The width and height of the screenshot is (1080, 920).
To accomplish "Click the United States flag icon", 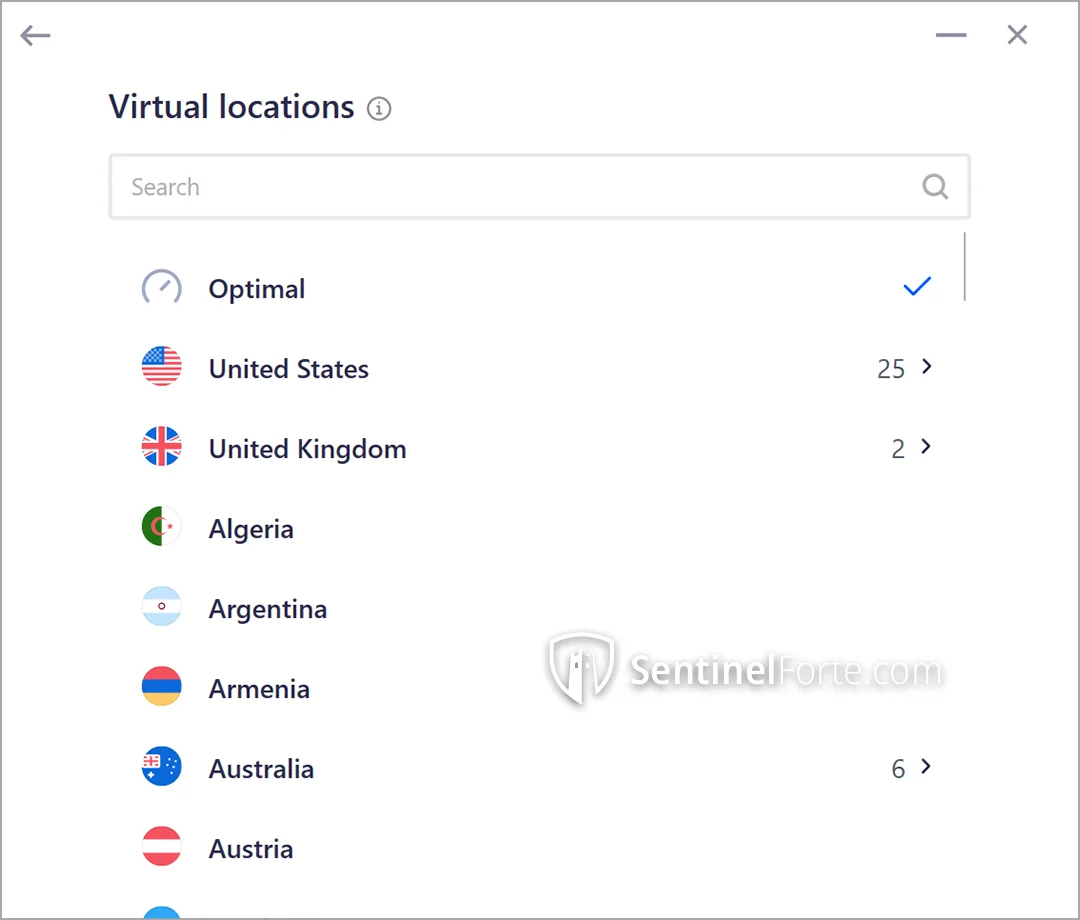I will [x=162, y=367].
